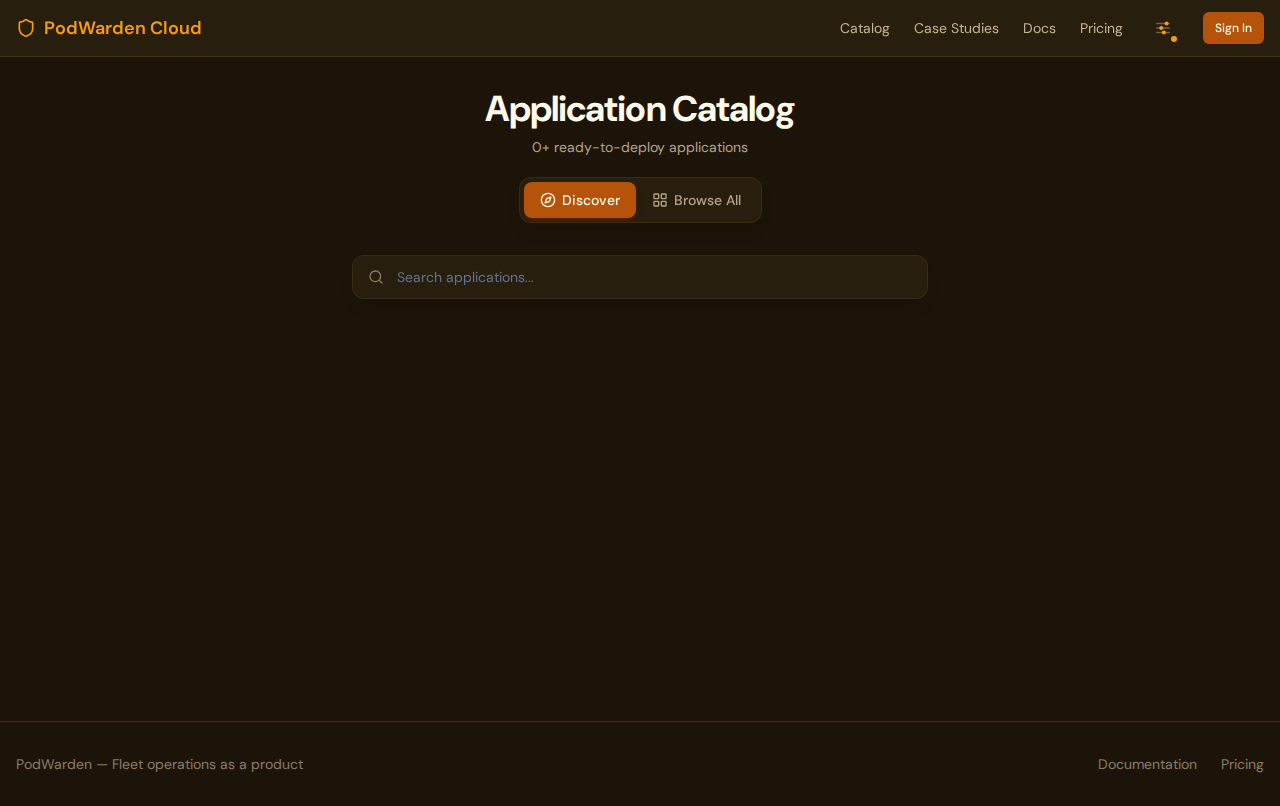
Task: Open the Pricing link in the footer
Action: tap(1241, 764)
